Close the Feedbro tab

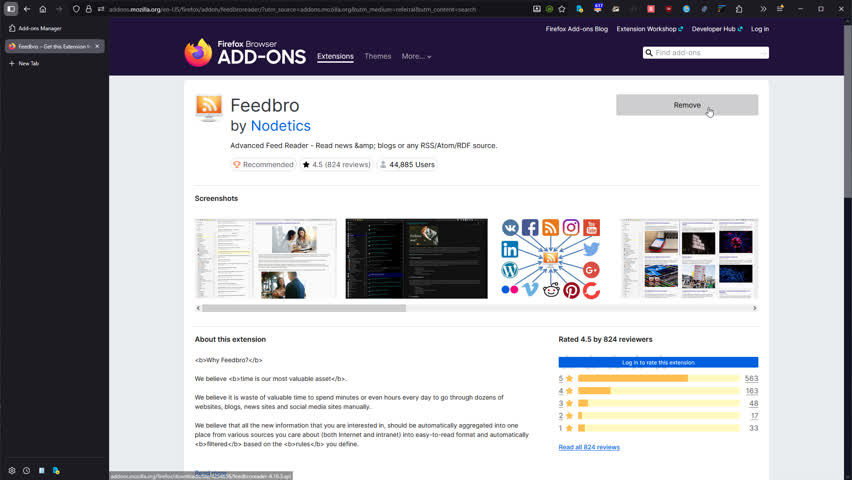pos(97,46)
